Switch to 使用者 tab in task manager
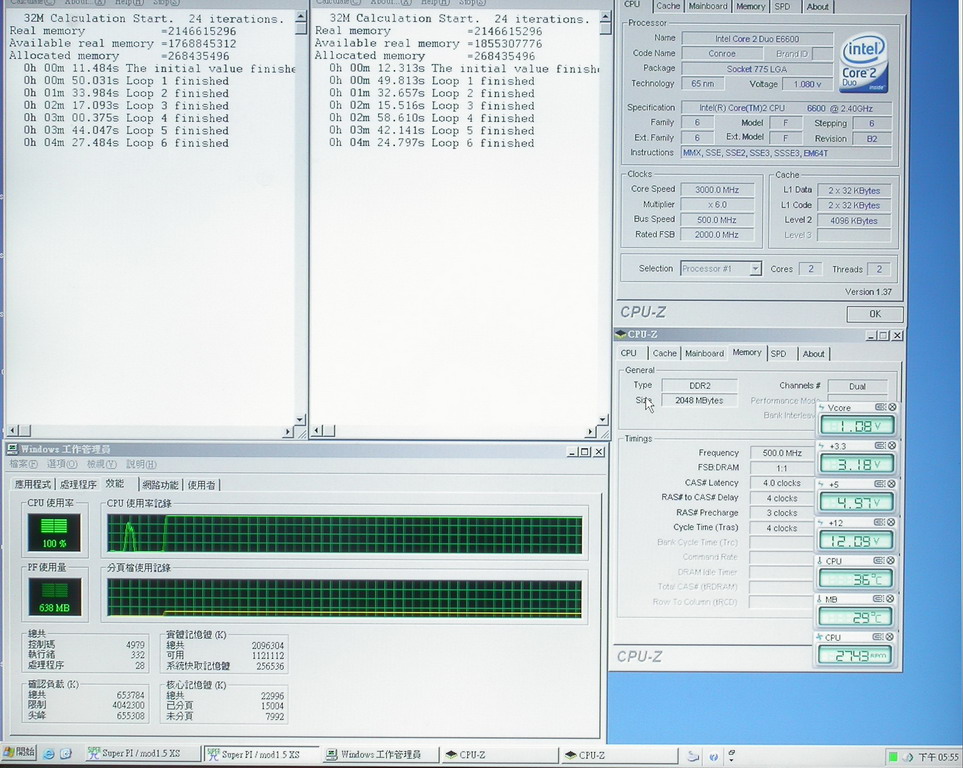Screen dimensions: 963x768 point(201,485)
